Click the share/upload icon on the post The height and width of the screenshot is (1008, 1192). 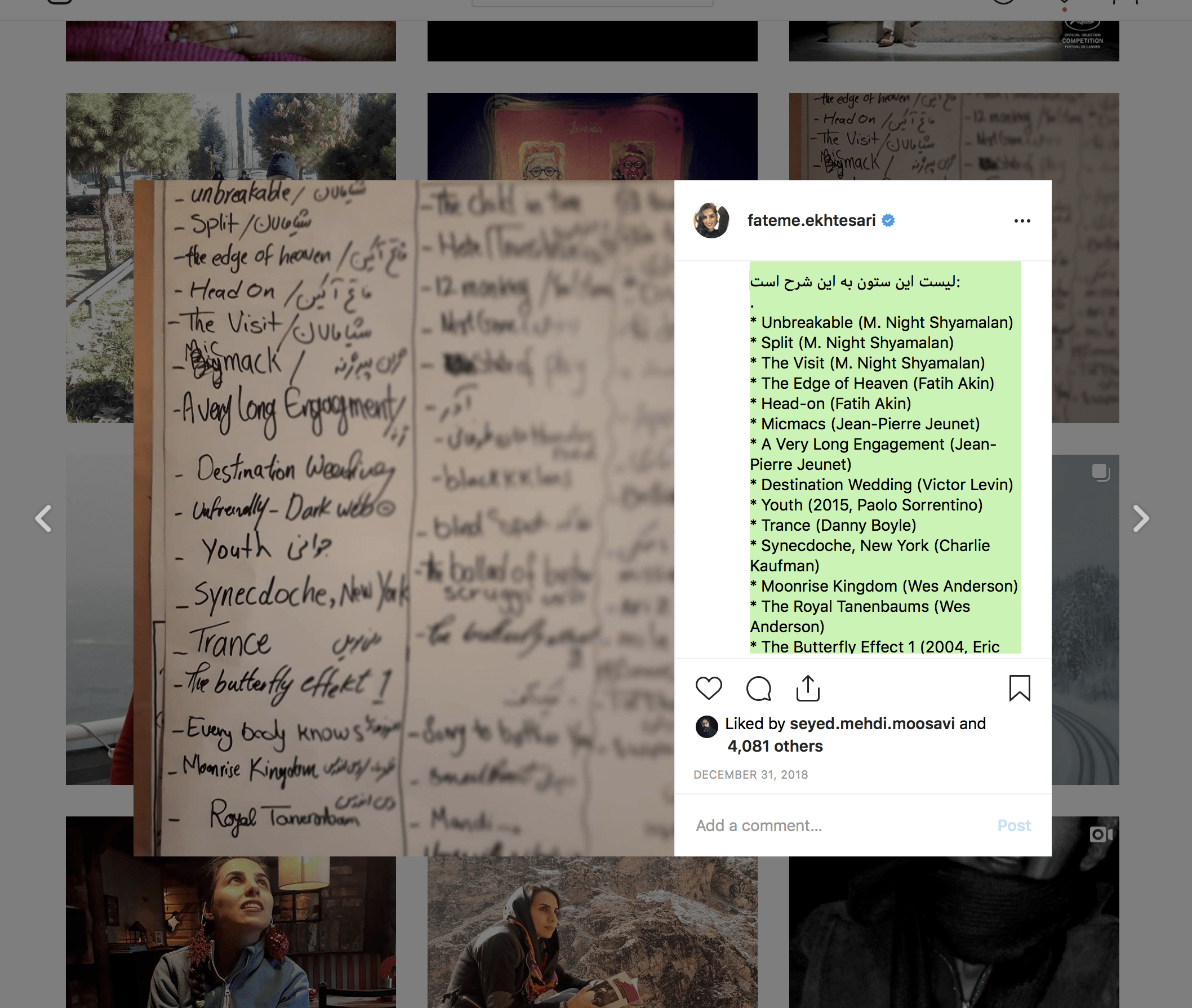(x=808, y=687)
